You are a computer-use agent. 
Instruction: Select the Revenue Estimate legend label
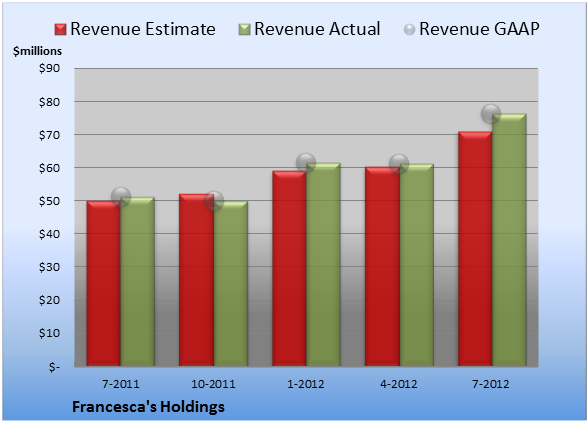[143, 29]
